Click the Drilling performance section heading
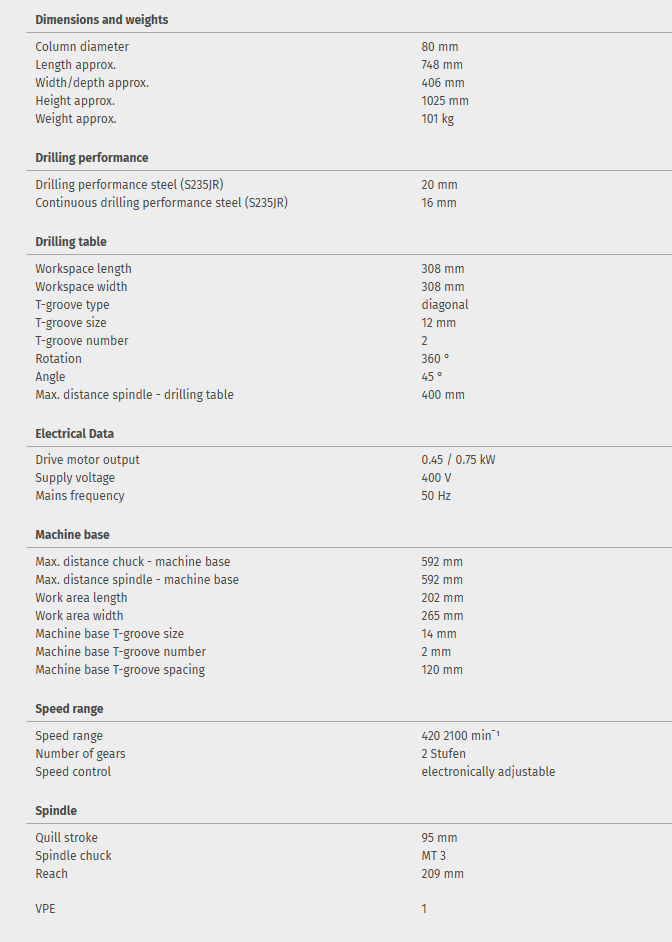Screen dimensions: 672x942 (92, 158)
